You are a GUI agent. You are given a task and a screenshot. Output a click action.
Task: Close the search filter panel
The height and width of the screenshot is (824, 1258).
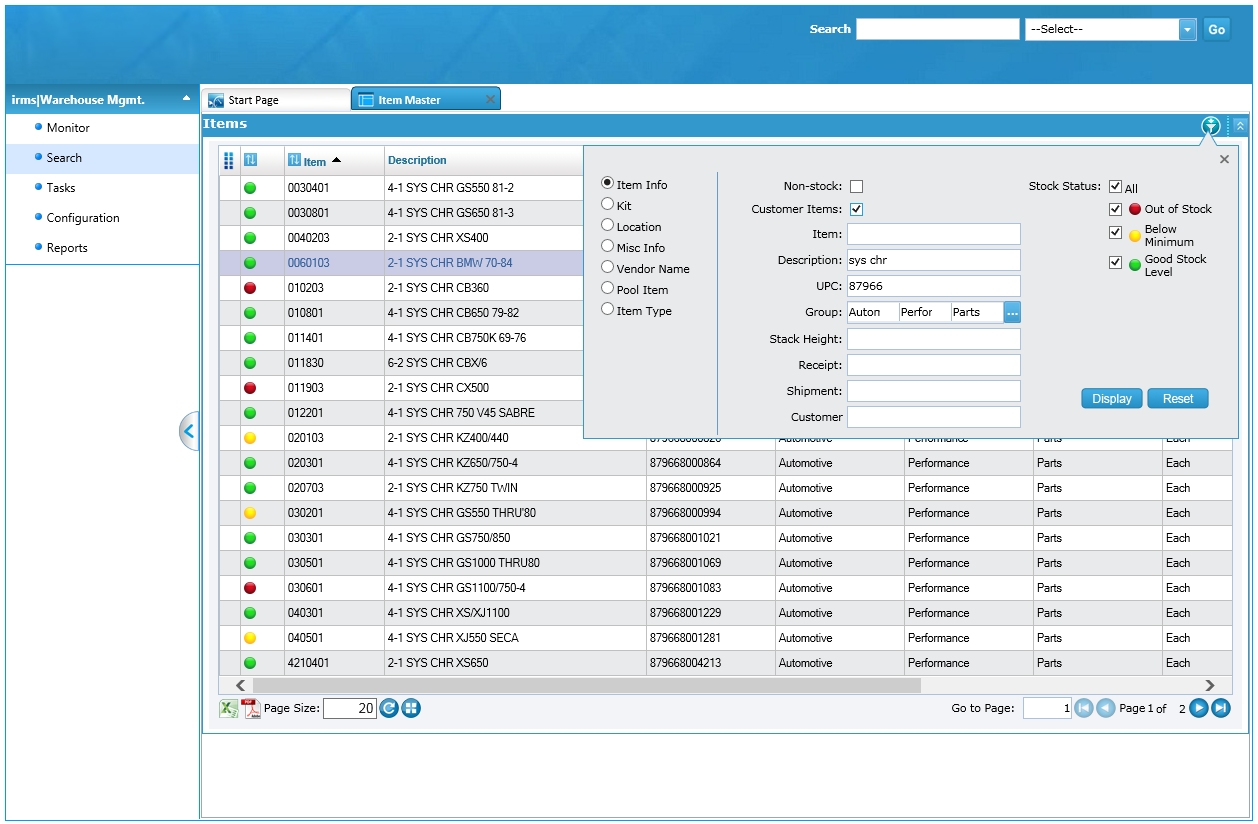point(1224,159)
